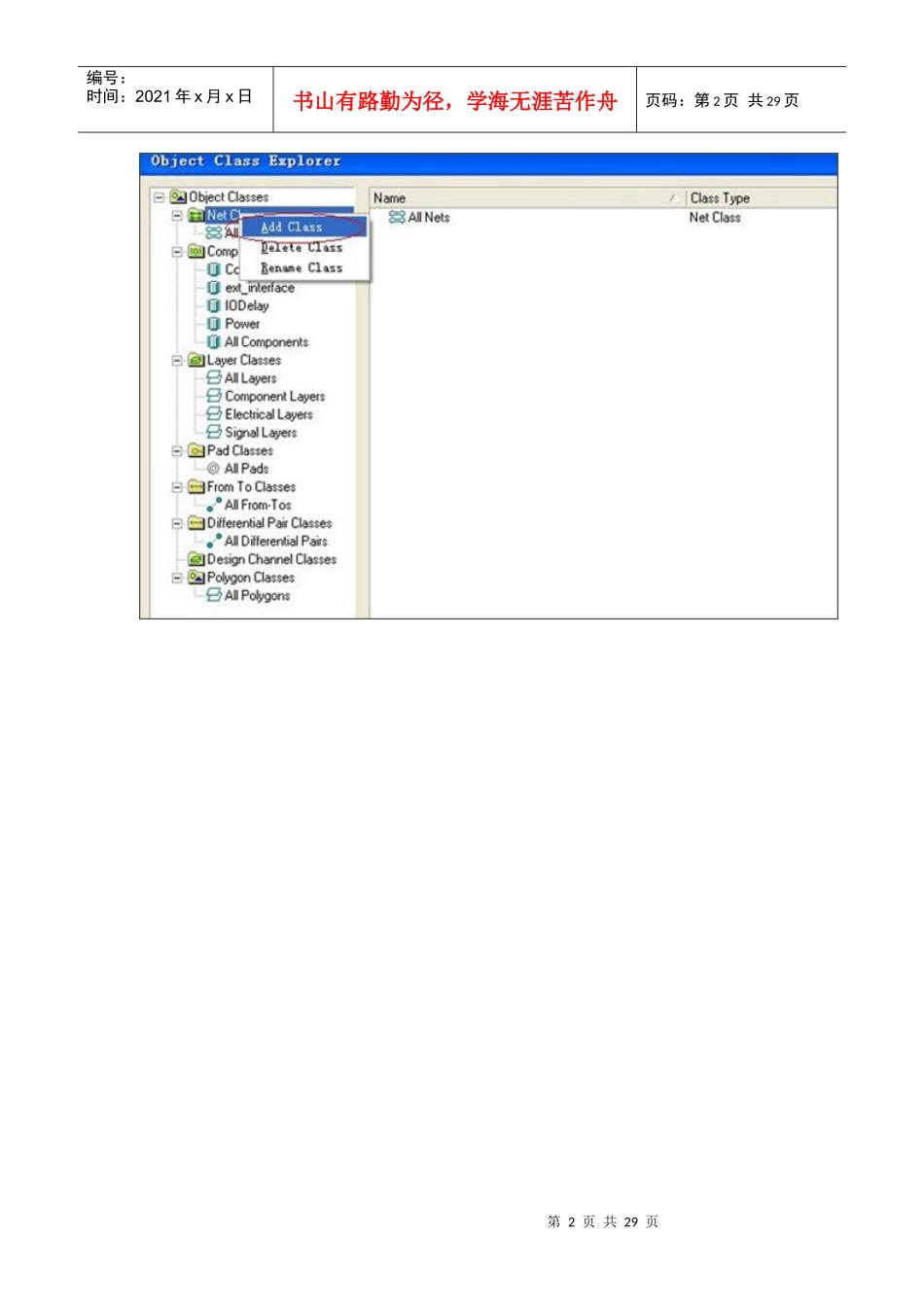Choose Add Class from the context menu
924x1307 pixels.
pyautogui.click(x=302, y=227)
